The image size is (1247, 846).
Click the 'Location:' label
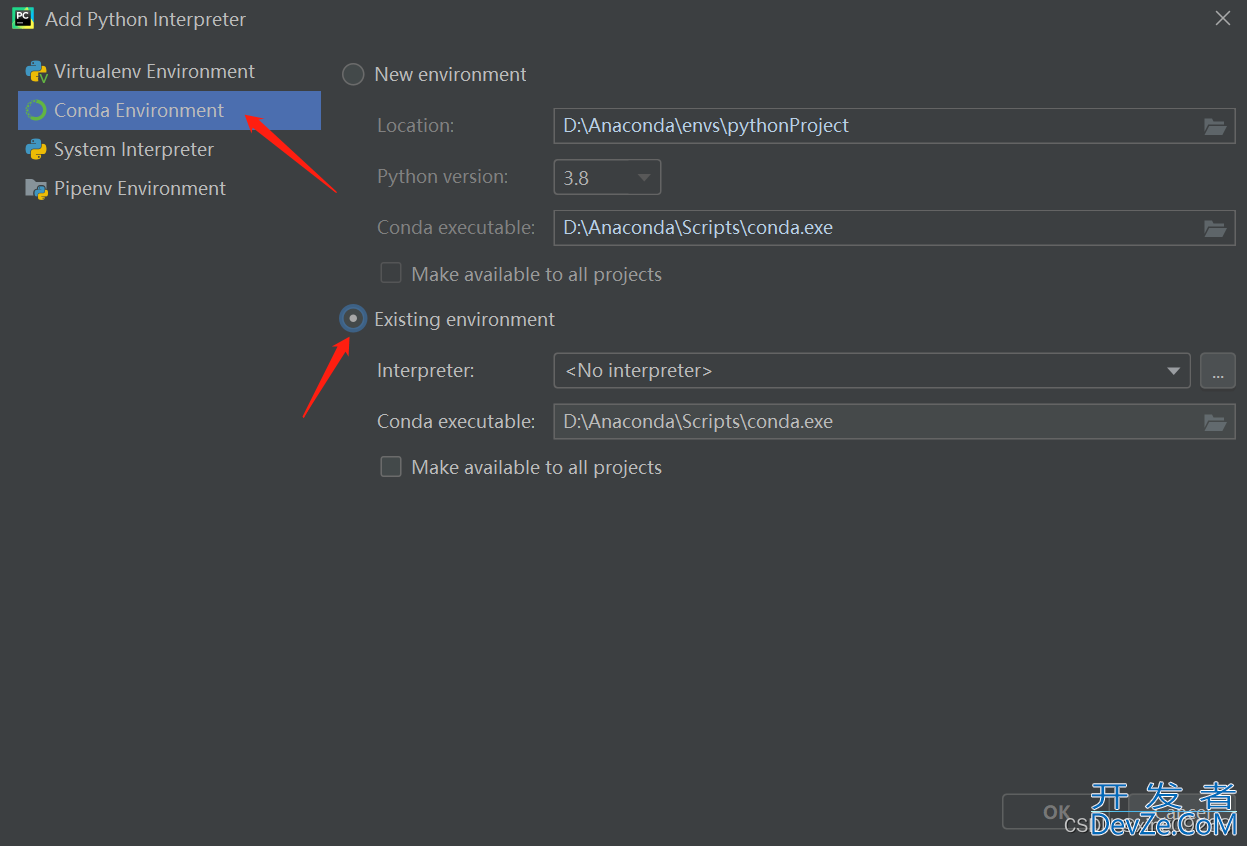point(415,126)
